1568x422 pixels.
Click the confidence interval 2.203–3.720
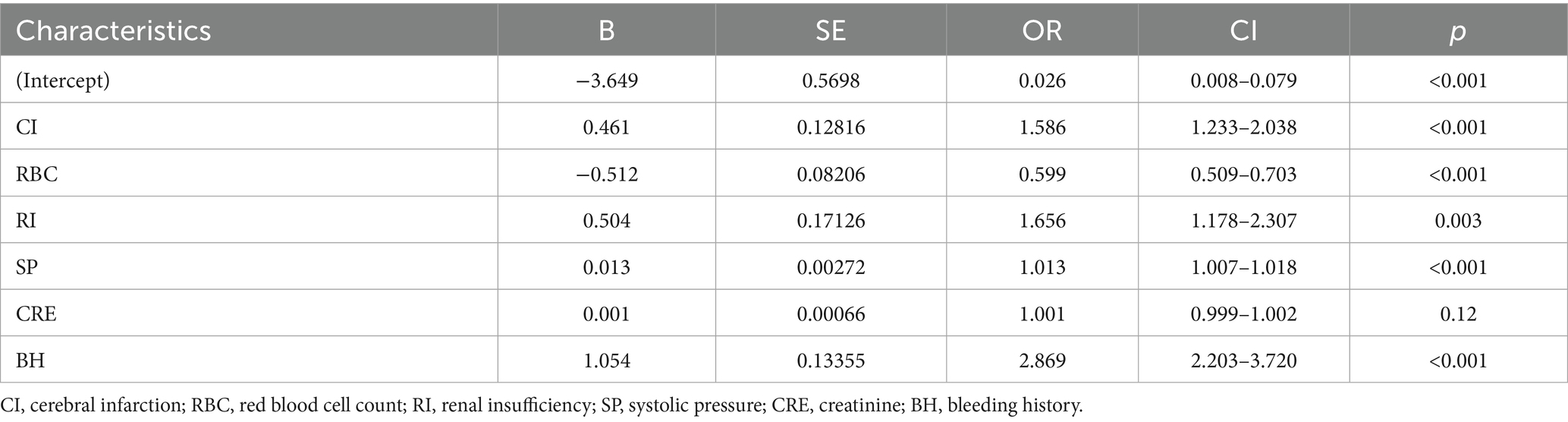(x=1243, y=360)
